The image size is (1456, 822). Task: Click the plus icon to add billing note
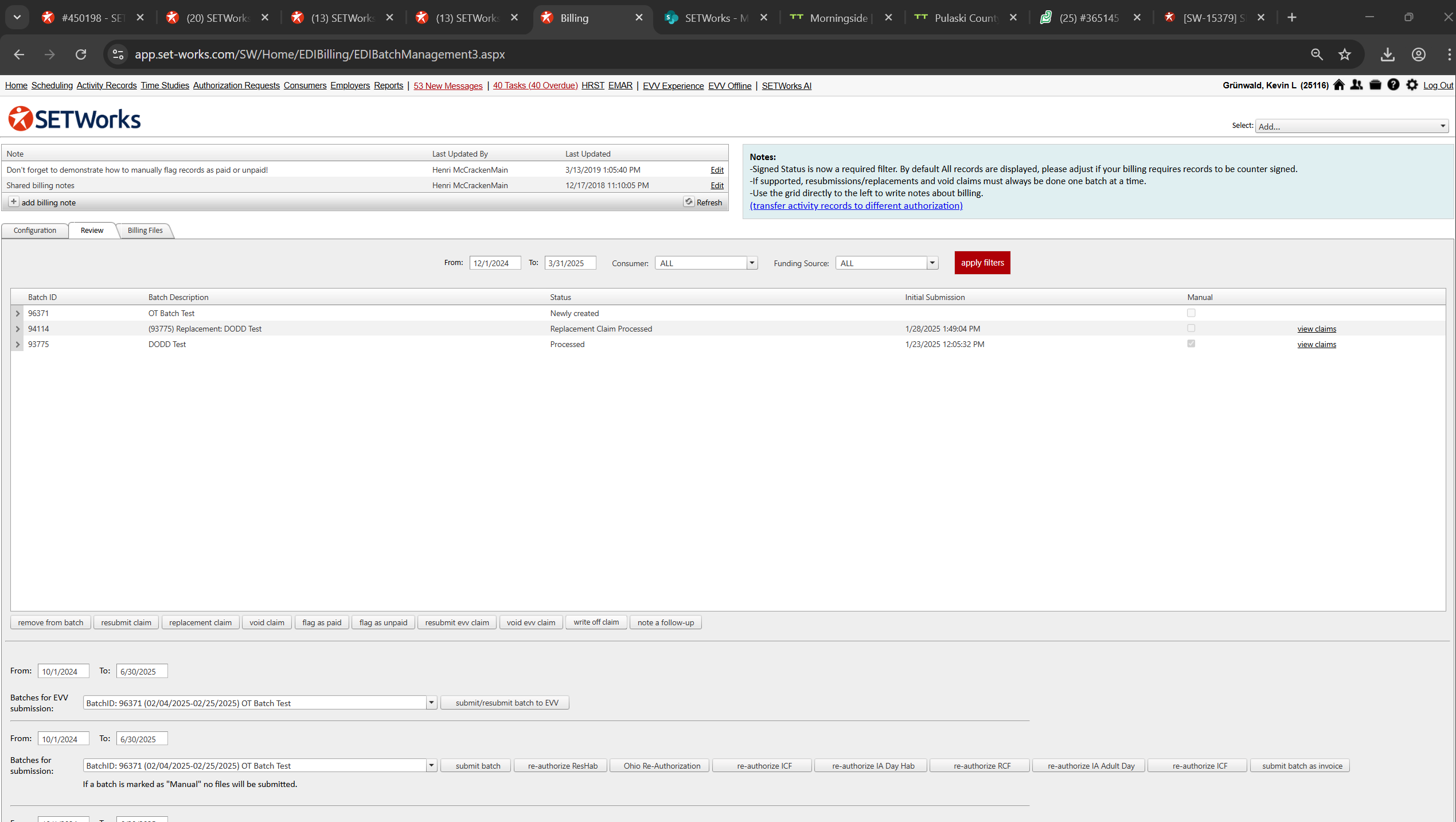14,202
